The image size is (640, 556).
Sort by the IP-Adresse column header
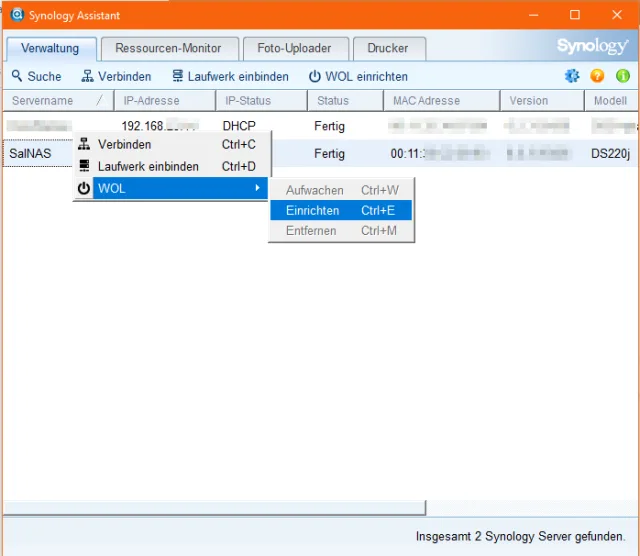tap(151, 101)
